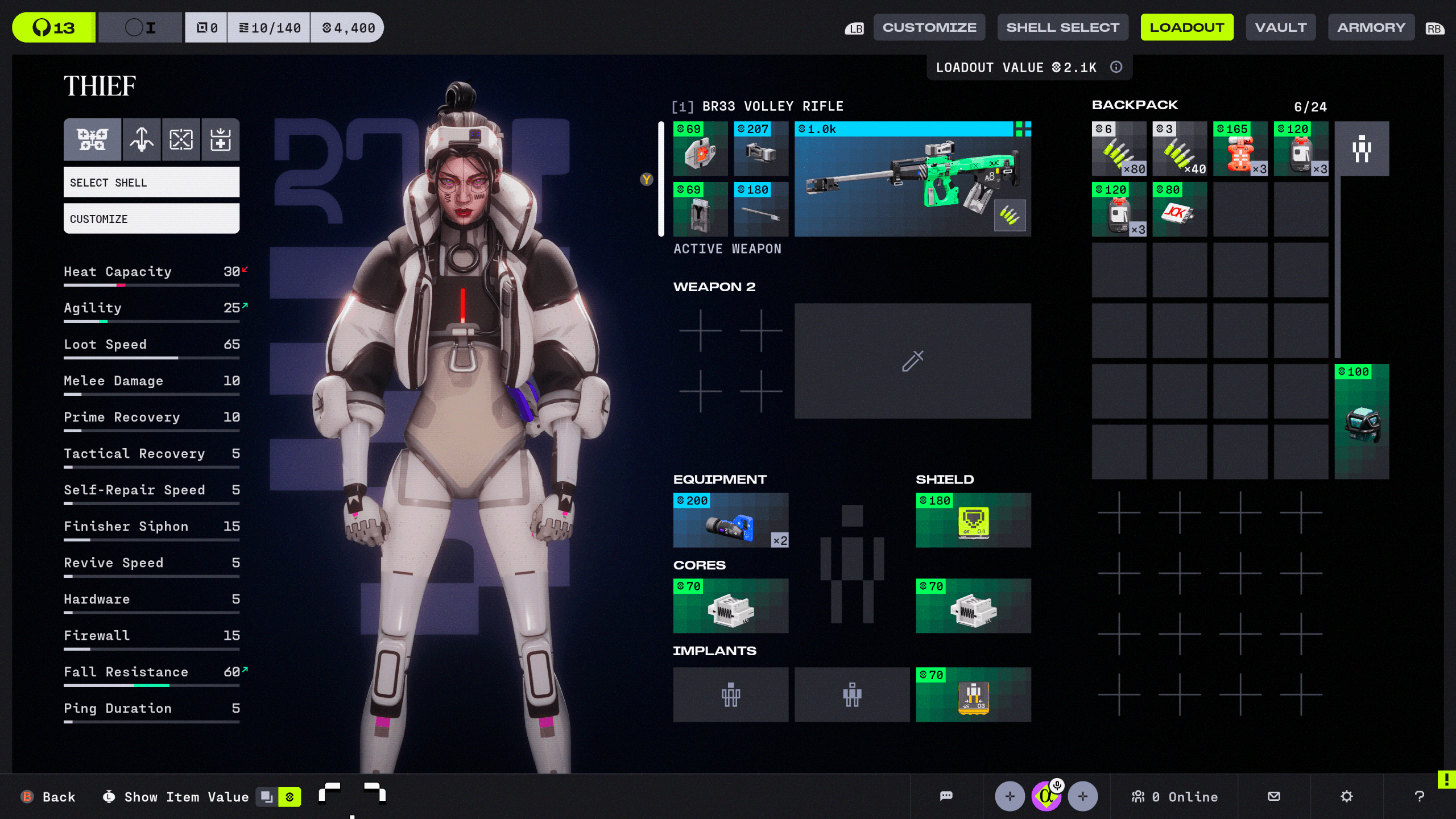Viewport: 1456px width, 819px height.
Task: Click the loadout value info icon
Action: pyautogui.click(x=1116, y=67)
